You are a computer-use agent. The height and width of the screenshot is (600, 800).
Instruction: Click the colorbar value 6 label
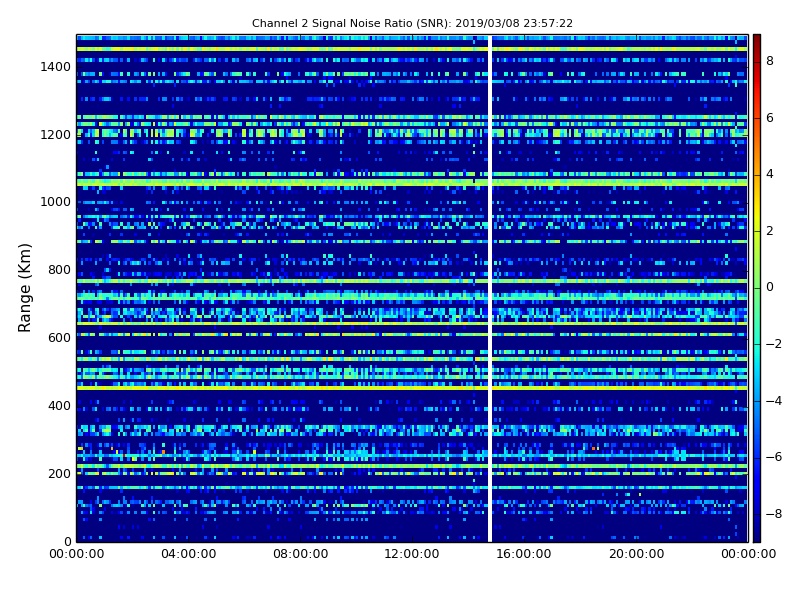point(770,118)
